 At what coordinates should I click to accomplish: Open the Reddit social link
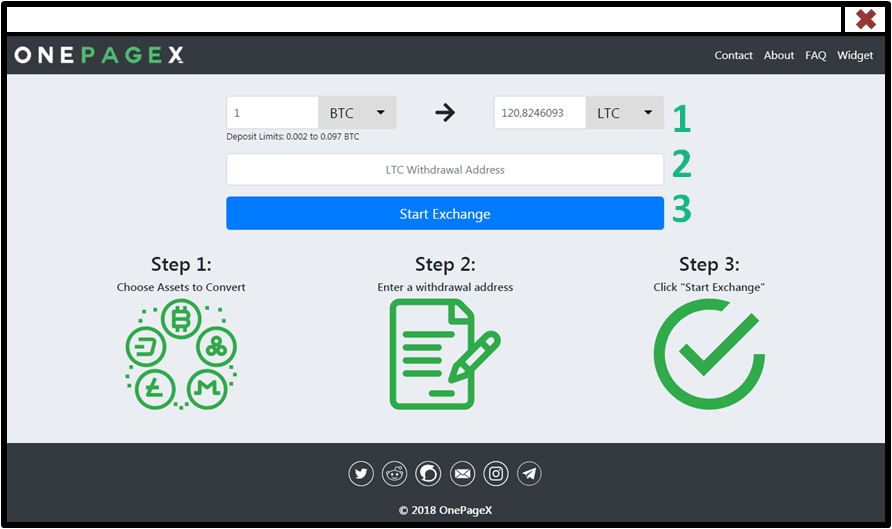pyautogui.click(x=394, y=473)
